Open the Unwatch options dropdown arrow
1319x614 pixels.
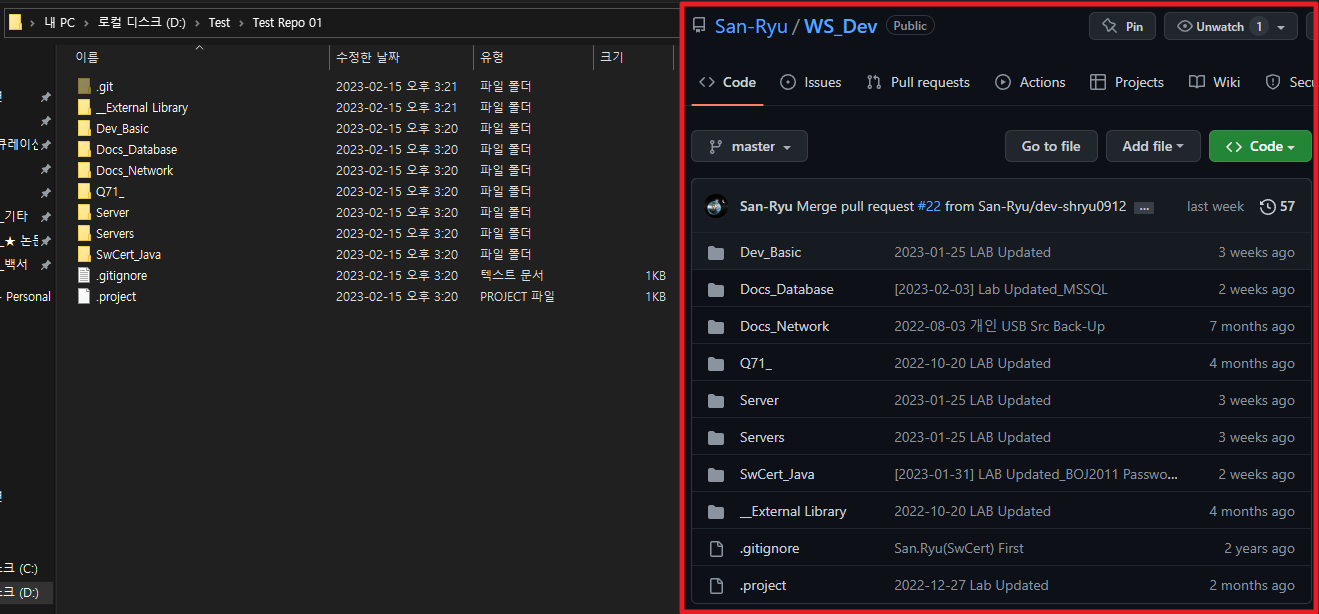tap(1282, 27)
